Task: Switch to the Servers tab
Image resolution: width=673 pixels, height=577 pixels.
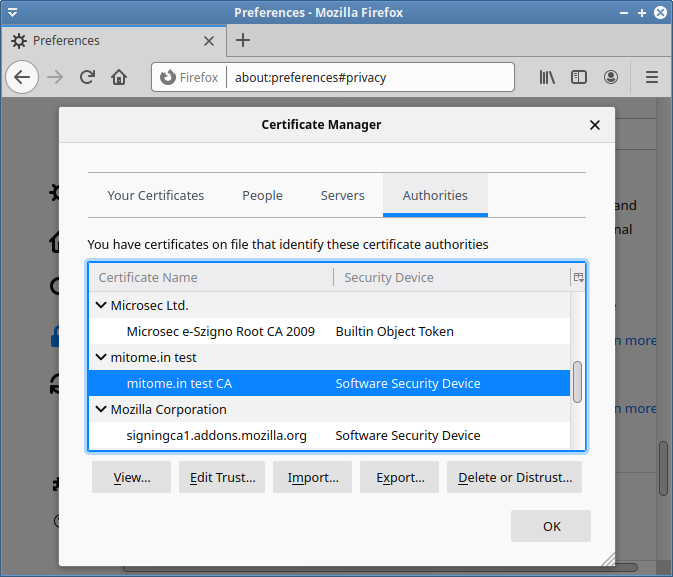Action: (x=342, y=195)
